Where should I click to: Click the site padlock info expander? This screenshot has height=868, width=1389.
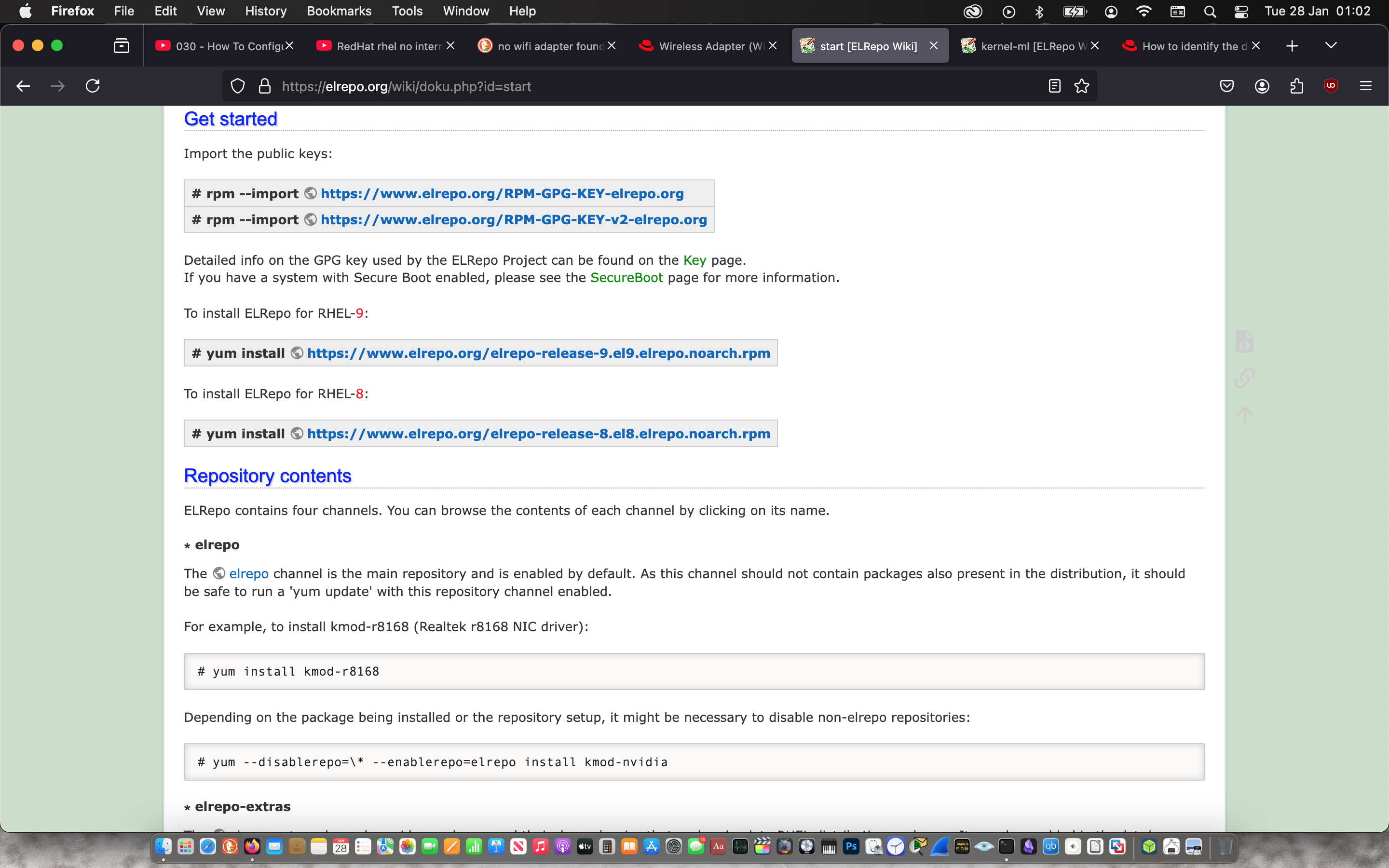(x=265, y=86)
